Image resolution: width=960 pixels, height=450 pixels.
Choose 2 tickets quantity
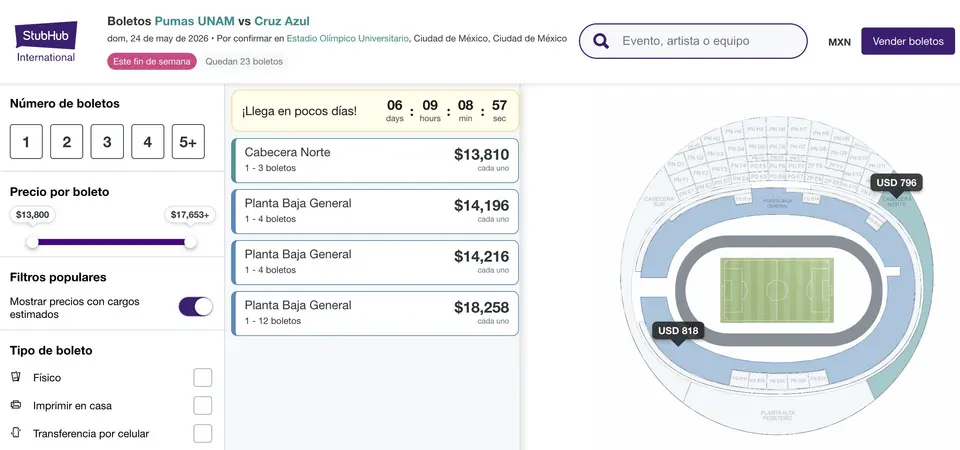(x=67, y=141)
